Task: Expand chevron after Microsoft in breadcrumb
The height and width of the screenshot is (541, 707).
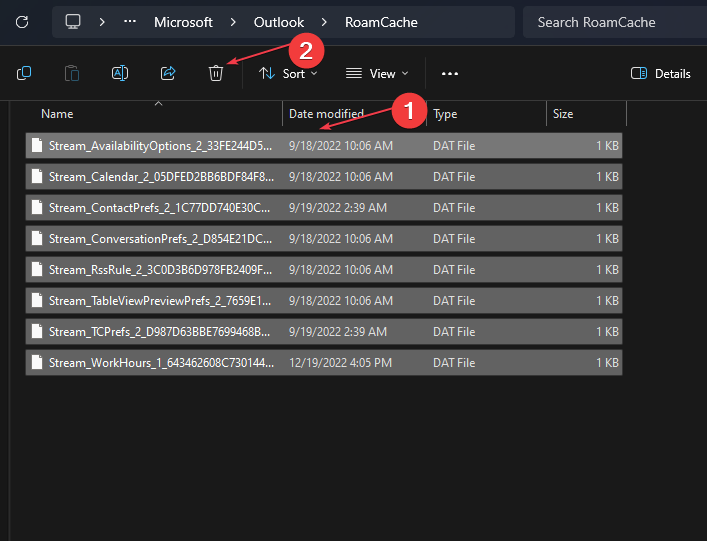Action: click(x=233, y=22)
